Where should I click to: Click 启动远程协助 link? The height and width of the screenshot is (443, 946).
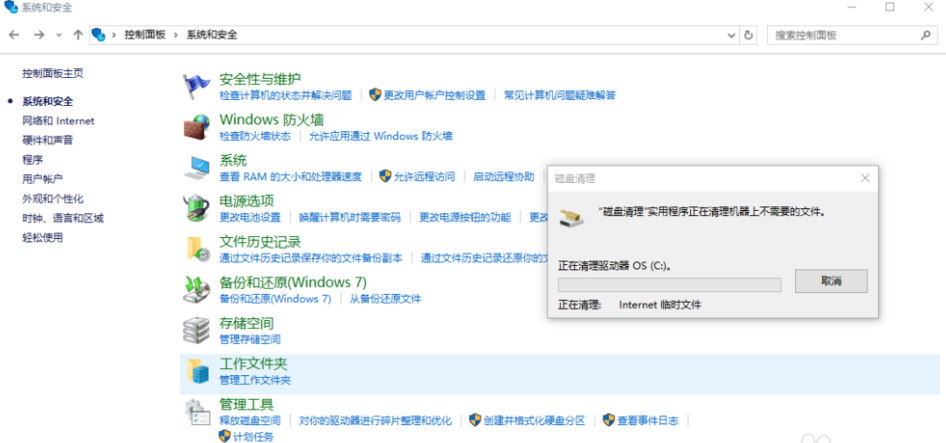(504, 177)
